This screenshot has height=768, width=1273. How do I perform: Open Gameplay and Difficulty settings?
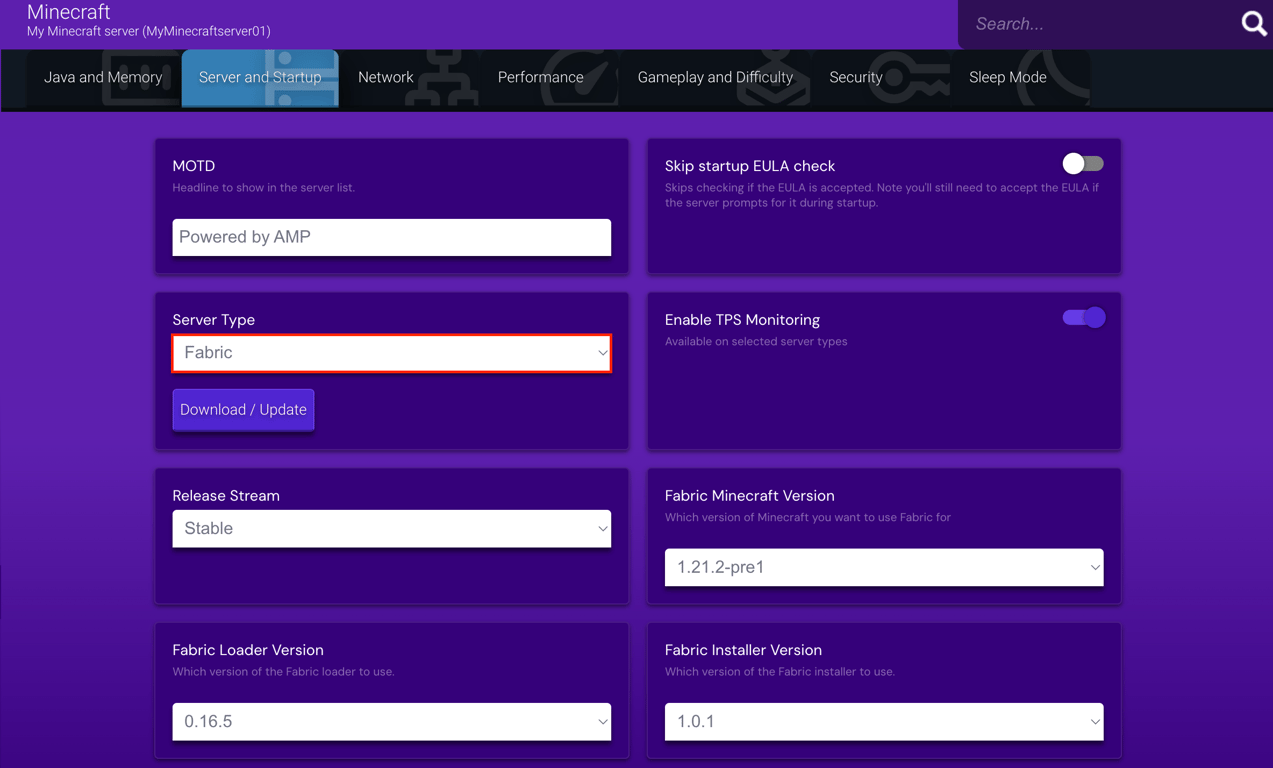tap(717, 77)
